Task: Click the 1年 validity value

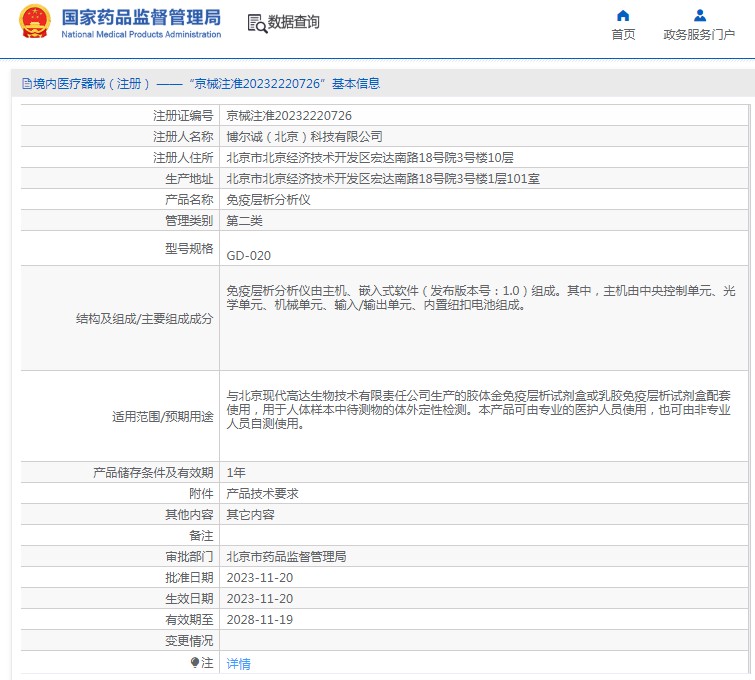Action: (x=236, y=472)
